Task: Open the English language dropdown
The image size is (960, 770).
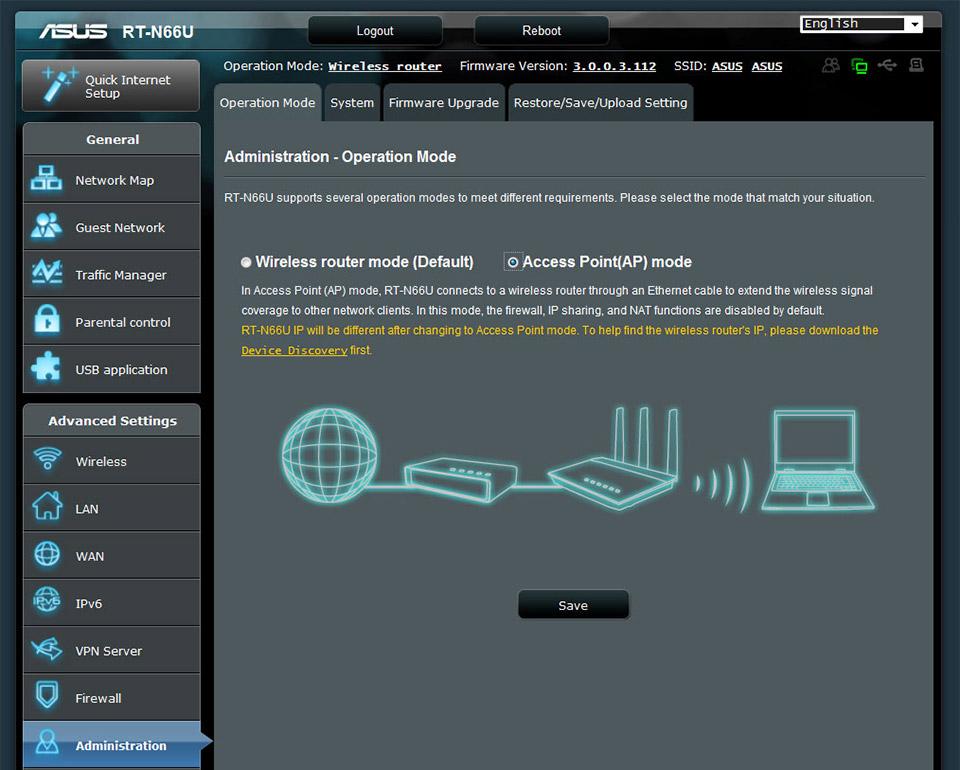Action: coord(861,24)
